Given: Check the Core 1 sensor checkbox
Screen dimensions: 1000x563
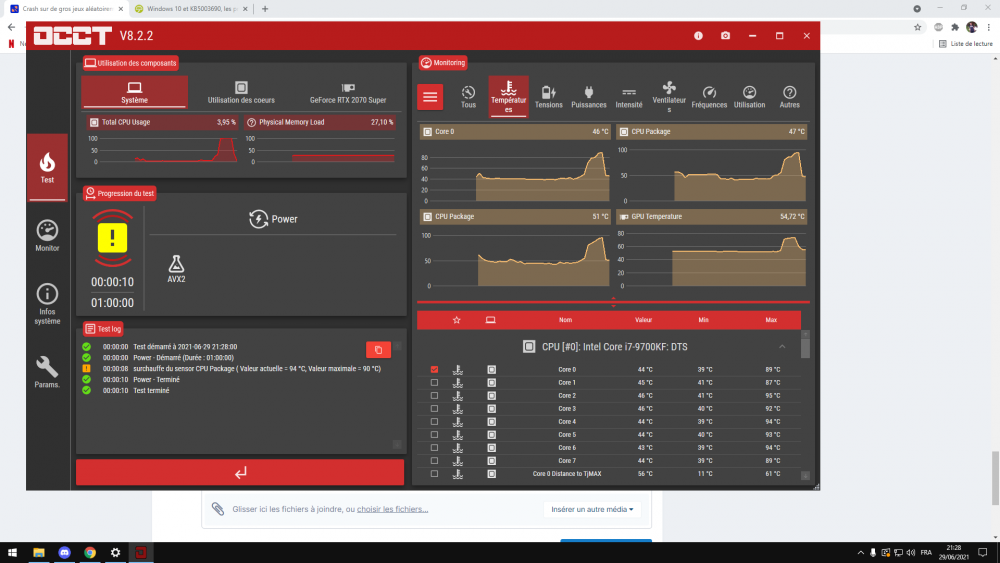Looking at the screenshot, I should click(434, 383).
